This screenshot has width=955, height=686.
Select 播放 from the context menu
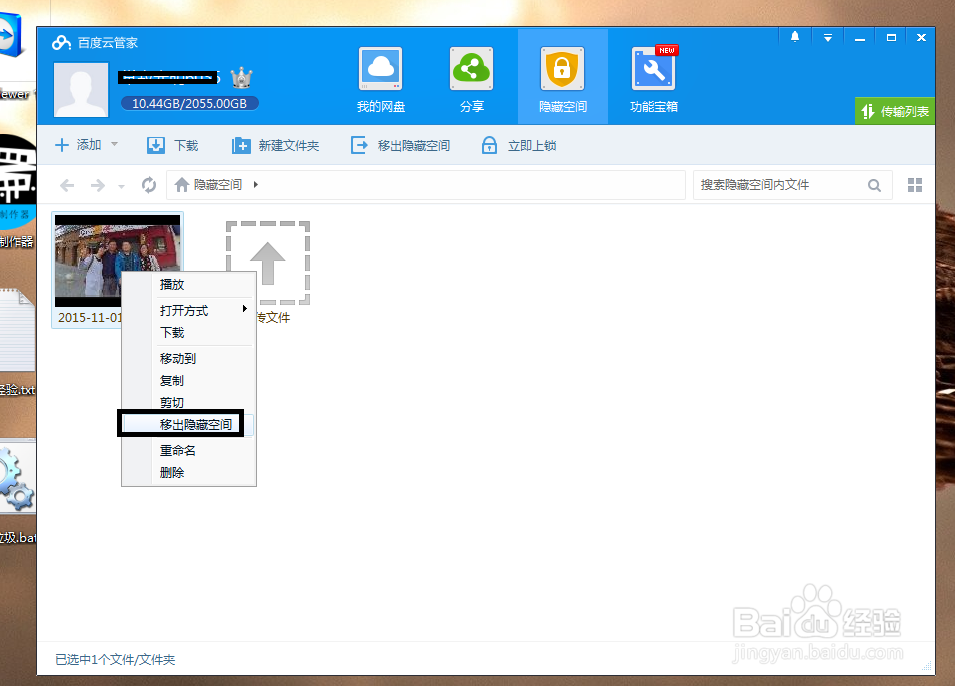point(172,284)
